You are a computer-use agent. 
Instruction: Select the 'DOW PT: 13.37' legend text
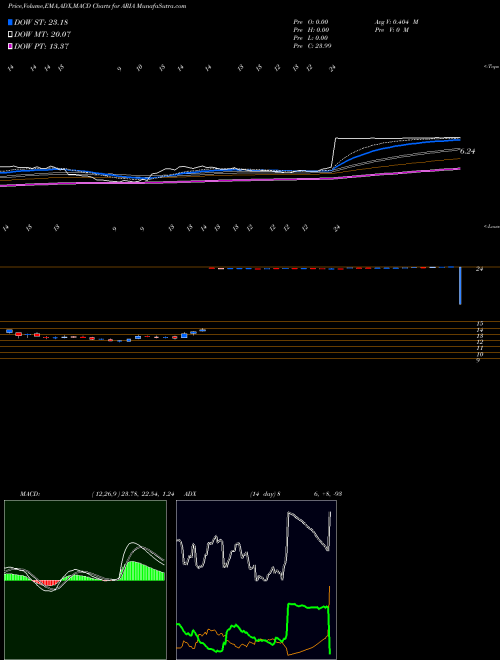41,46
